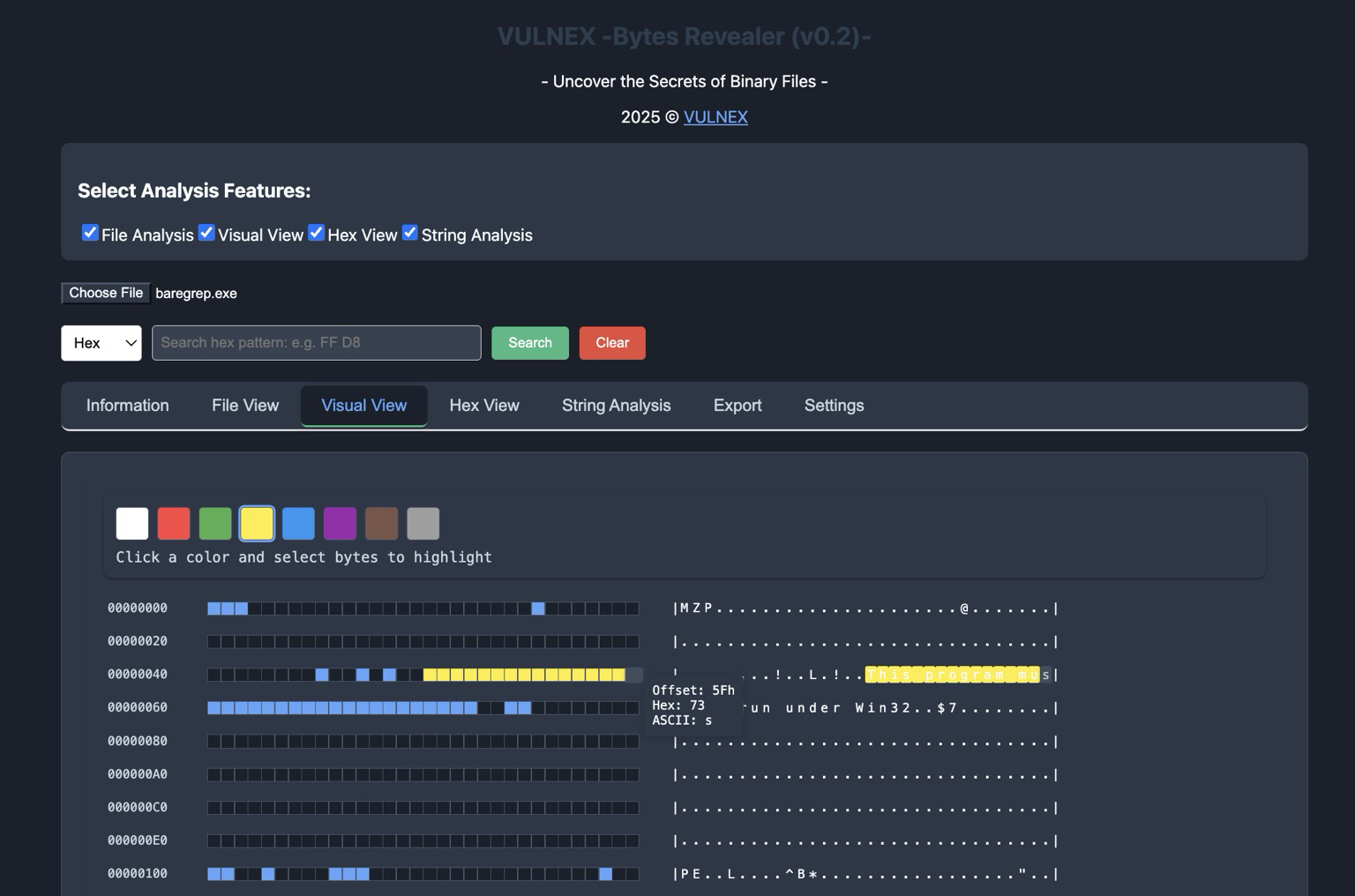The image size is (1355, 896).
Task: Focus the search hex pattern field
Action: (317, 343)
